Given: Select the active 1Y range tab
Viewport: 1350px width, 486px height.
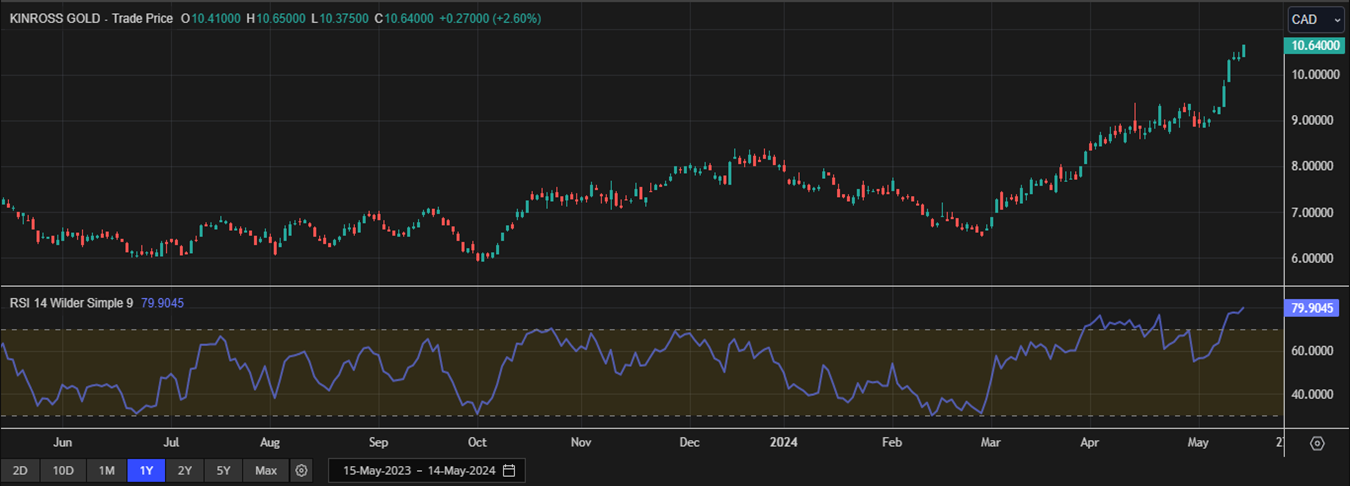Looking at the screenshot, I should tap(147, 470).
